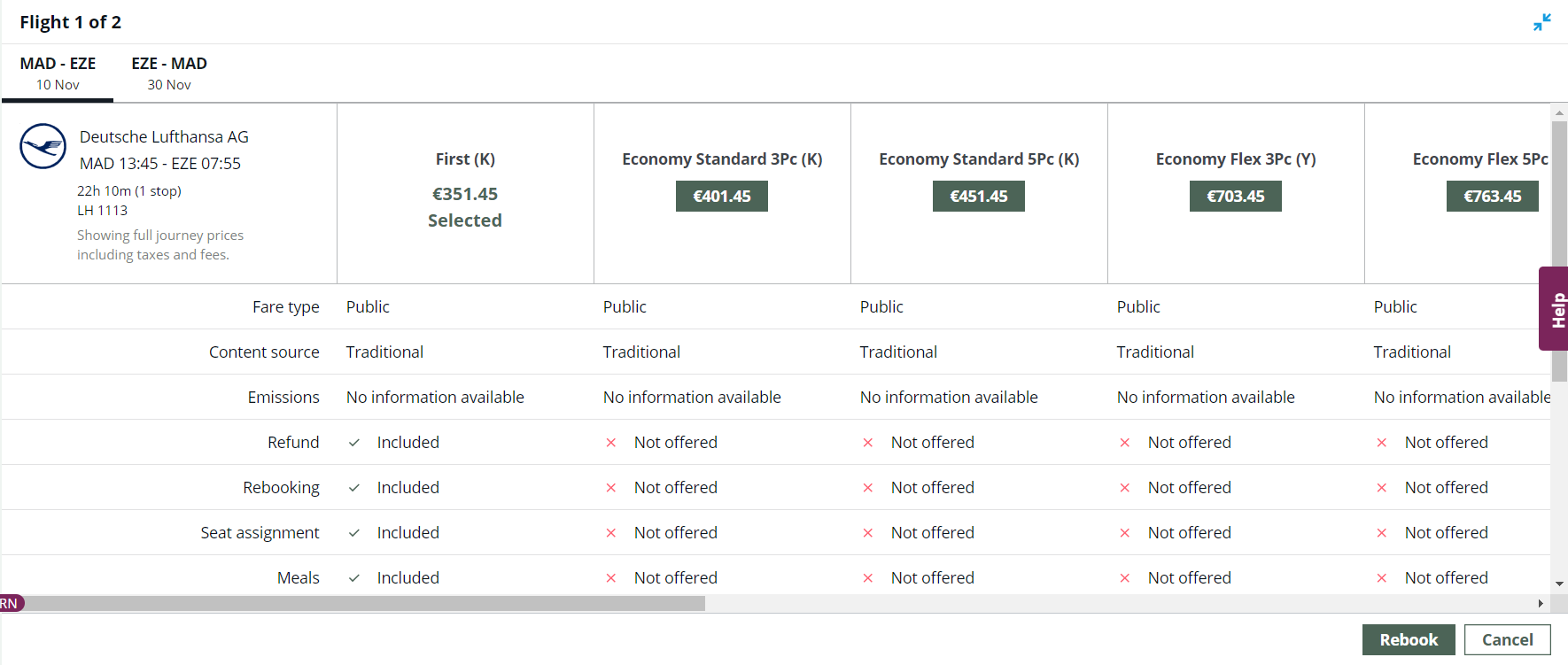The image size is (1568, 665).
Task: Click the Refund not-offered cross, Economy Standard 3Pc
Action: [x=611, y=443]
